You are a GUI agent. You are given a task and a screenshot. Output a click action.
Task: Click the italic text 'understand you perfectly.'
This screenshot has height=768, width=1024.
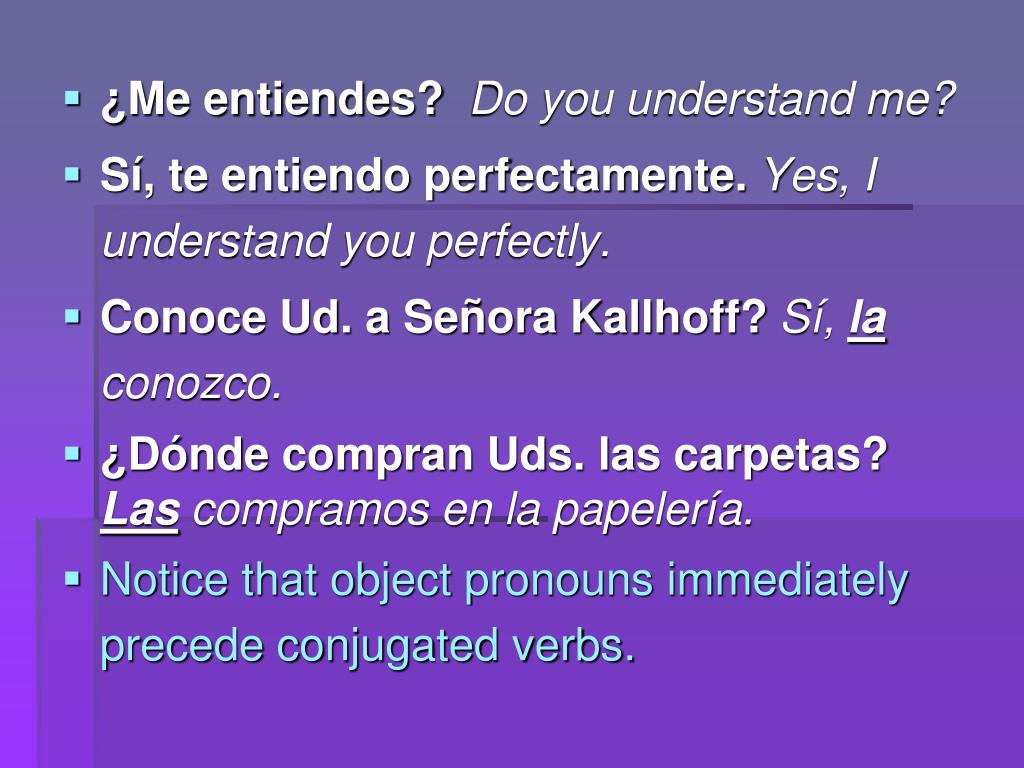click(x=357, y=243)
